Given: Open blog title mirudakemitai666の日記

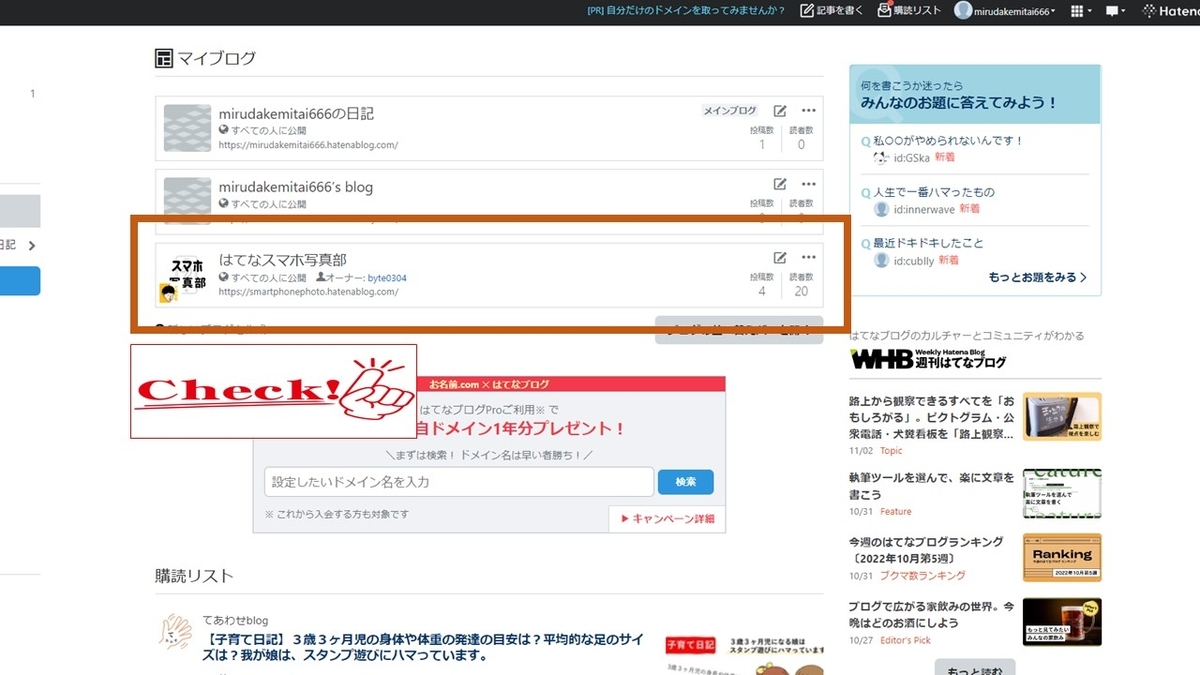Looking at the screenshot, I should [x=296, y=114].
